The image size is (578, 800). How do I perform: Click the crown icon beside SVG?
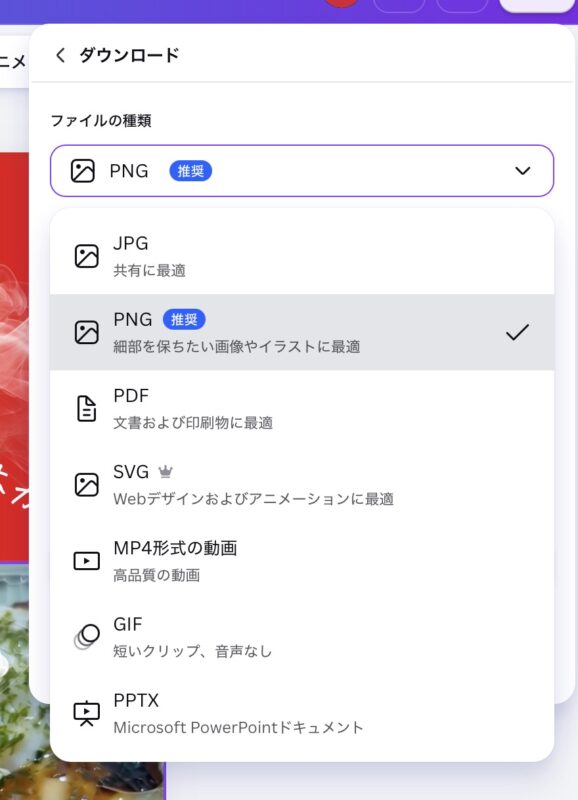(x=165, y=472)
